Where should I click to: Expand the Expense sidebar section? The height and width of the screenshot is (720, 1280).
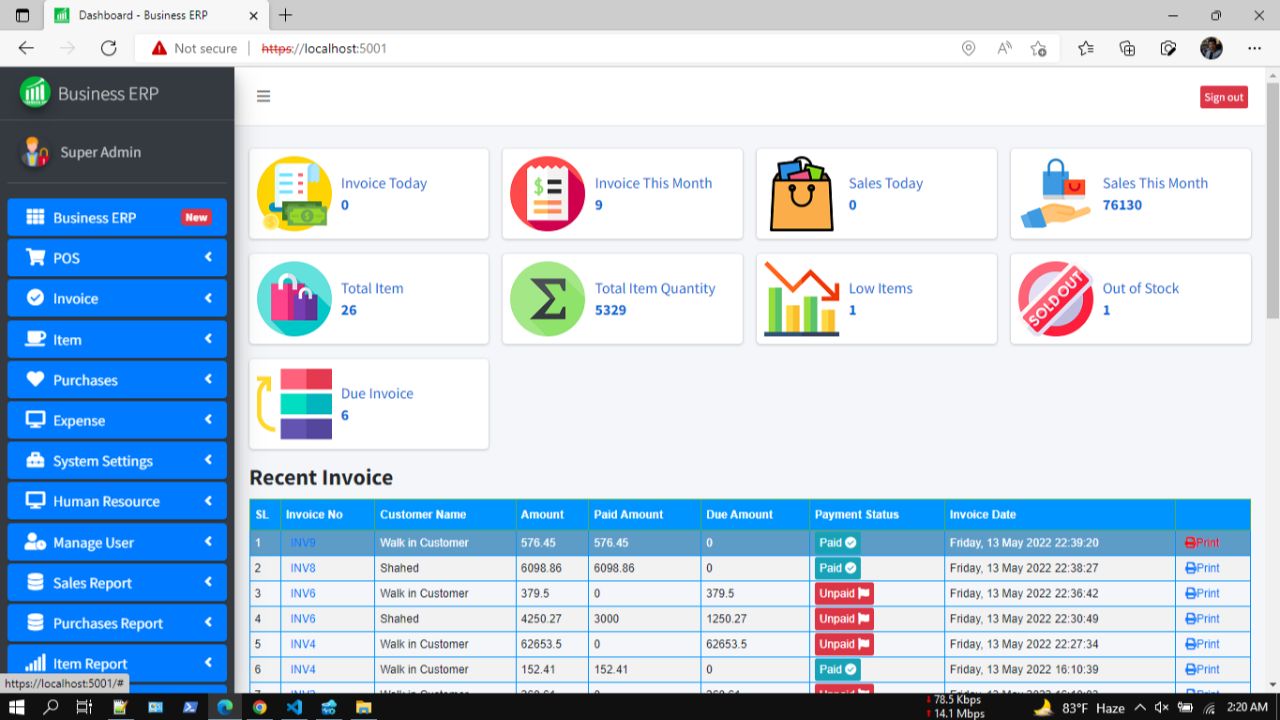117,420
